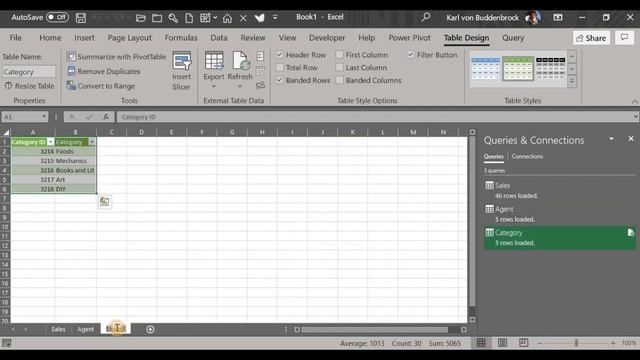Open the Comments icon button

pyautogui.click(x=624, y=38)
